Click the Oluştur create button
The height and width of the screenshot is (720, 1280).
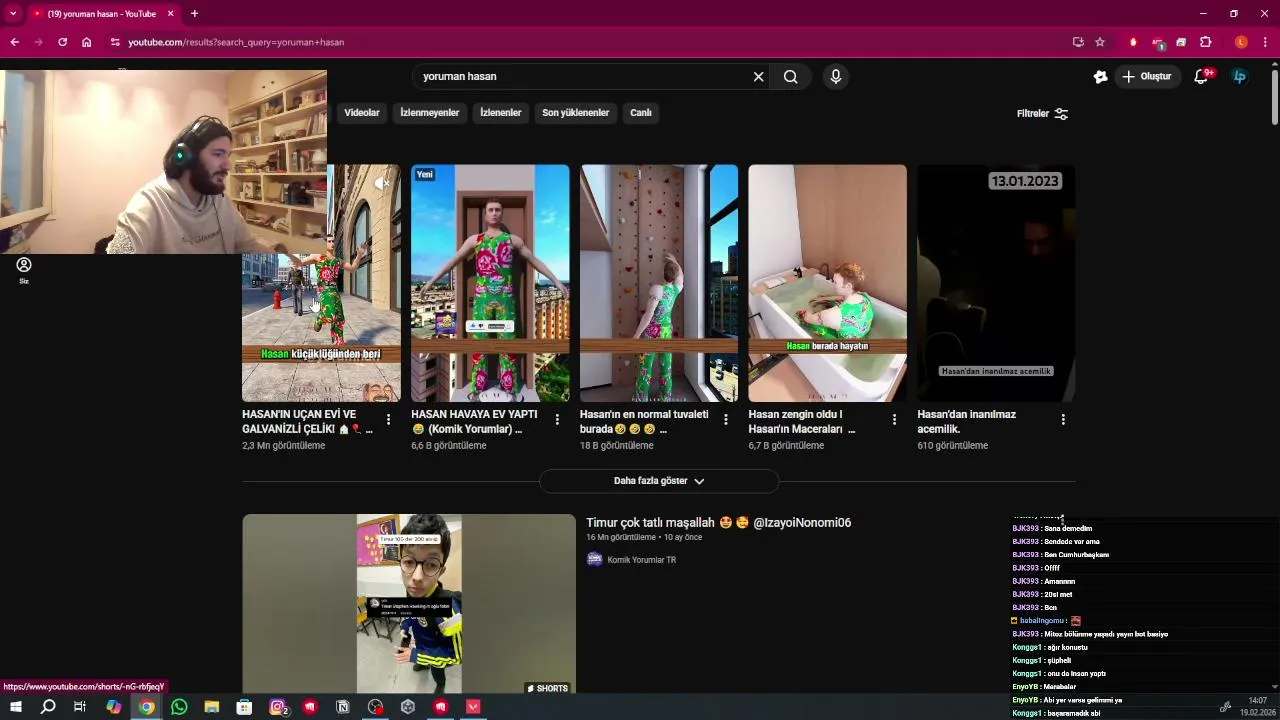pos(1146,76)
